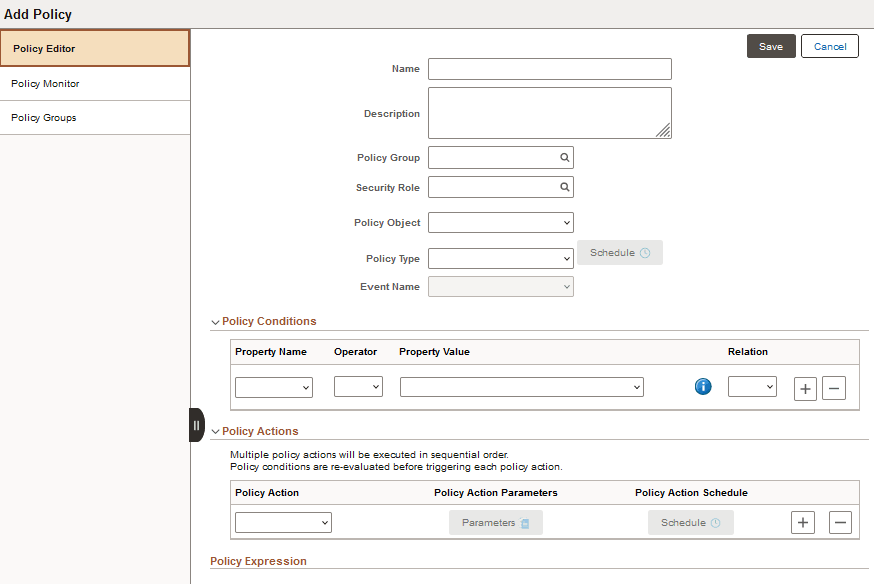Collapse the left navigation panel handle
Viewport: 874px width, 584px height.
[x=196, y=424]
